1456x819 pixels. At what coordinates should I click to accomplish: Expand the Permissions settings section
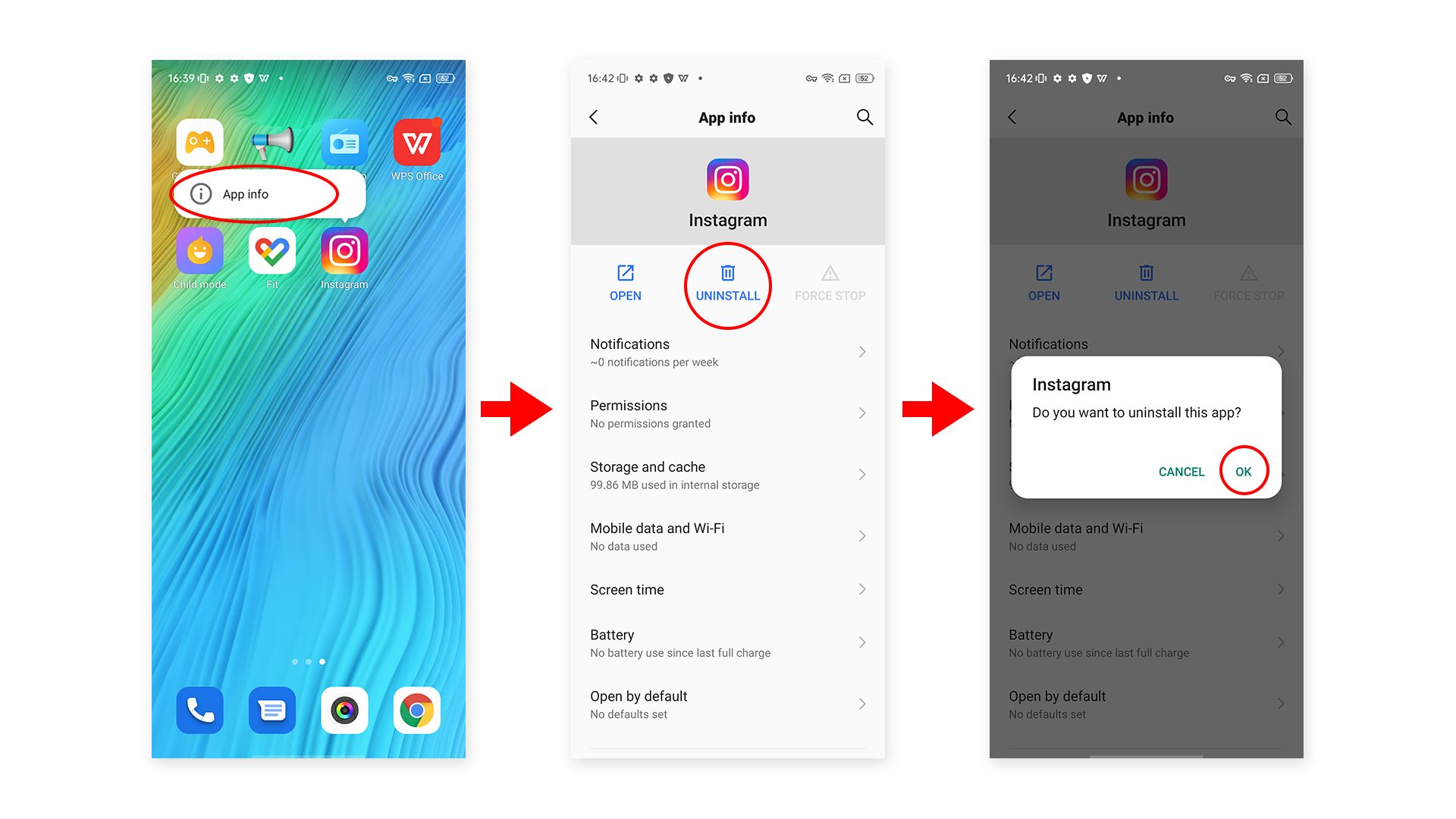[726, 413]
